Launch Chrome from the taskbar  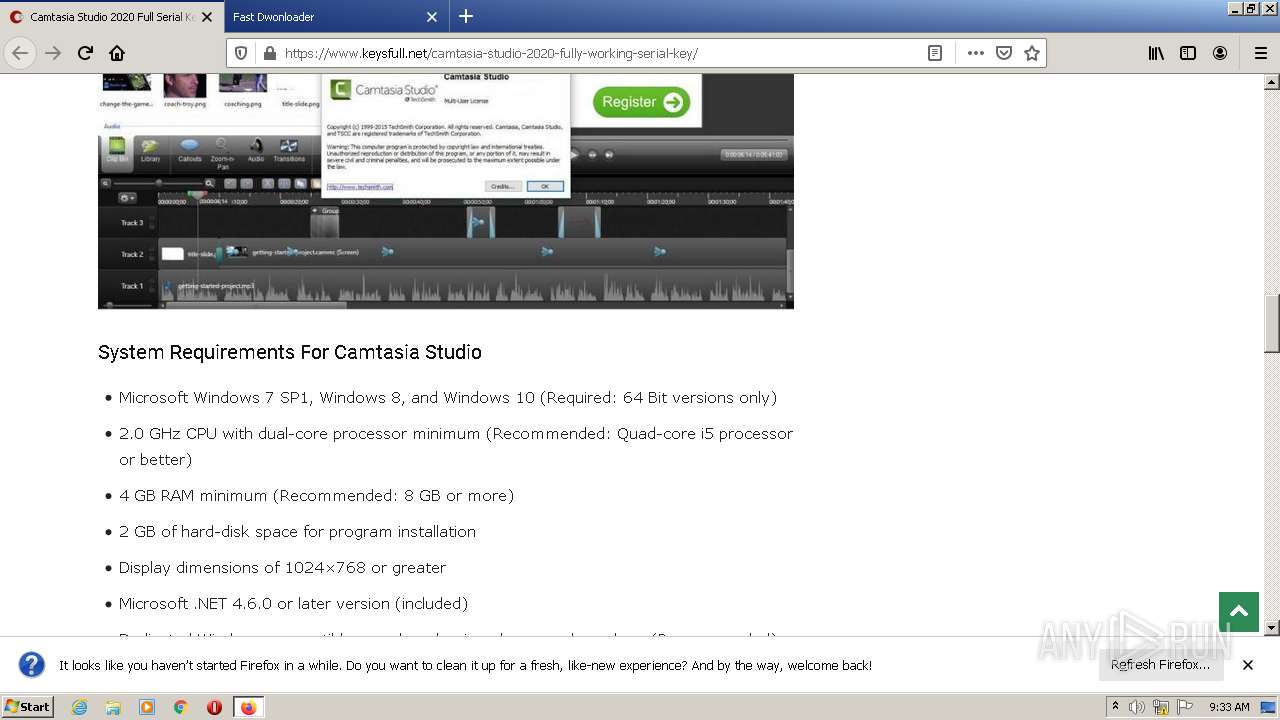pos(181,707)
